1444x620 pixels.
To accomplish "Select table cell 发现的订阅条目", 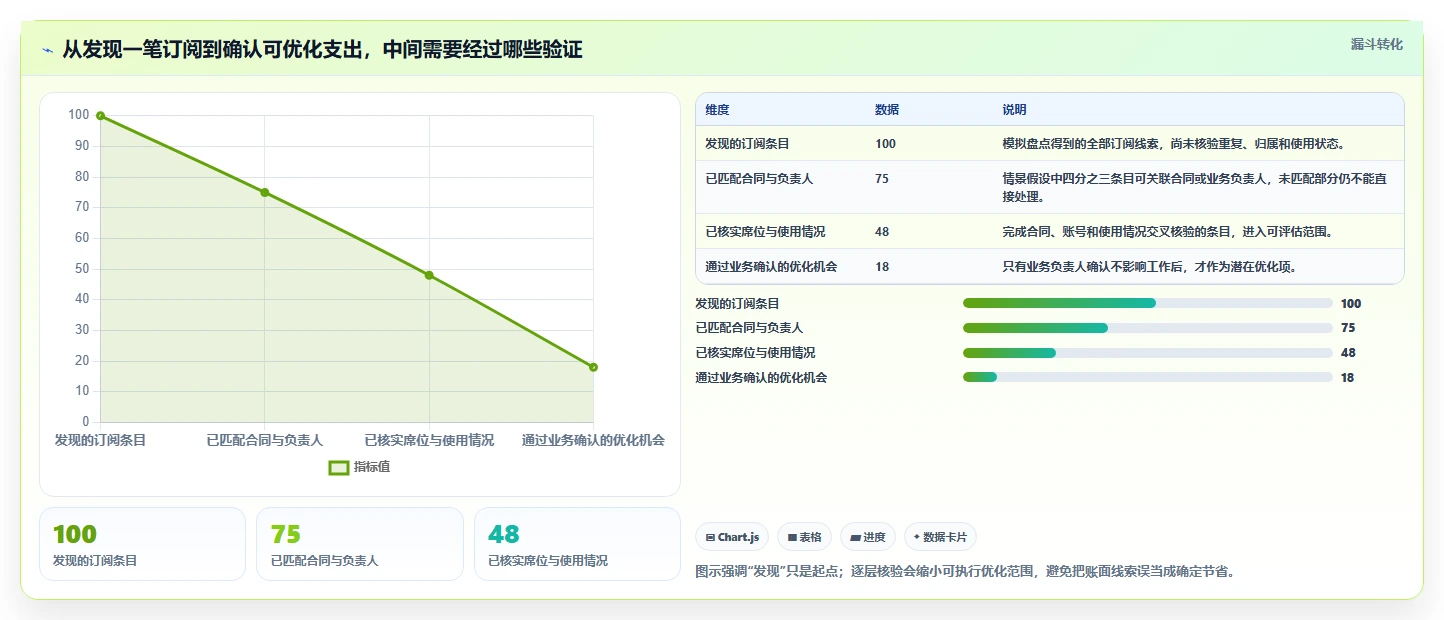I will 747,144.
